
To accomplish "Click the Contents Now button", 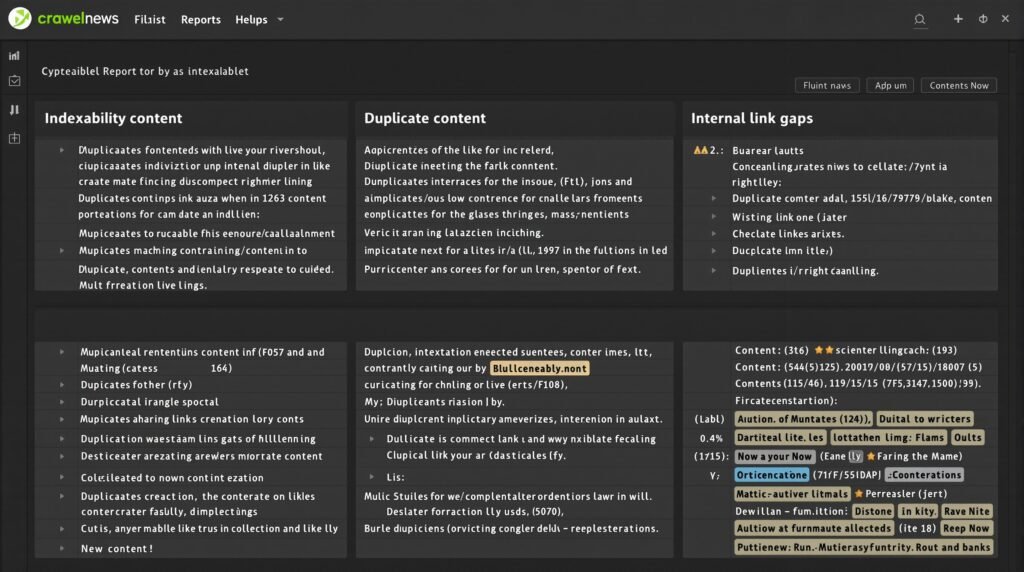I will point(959,86).
